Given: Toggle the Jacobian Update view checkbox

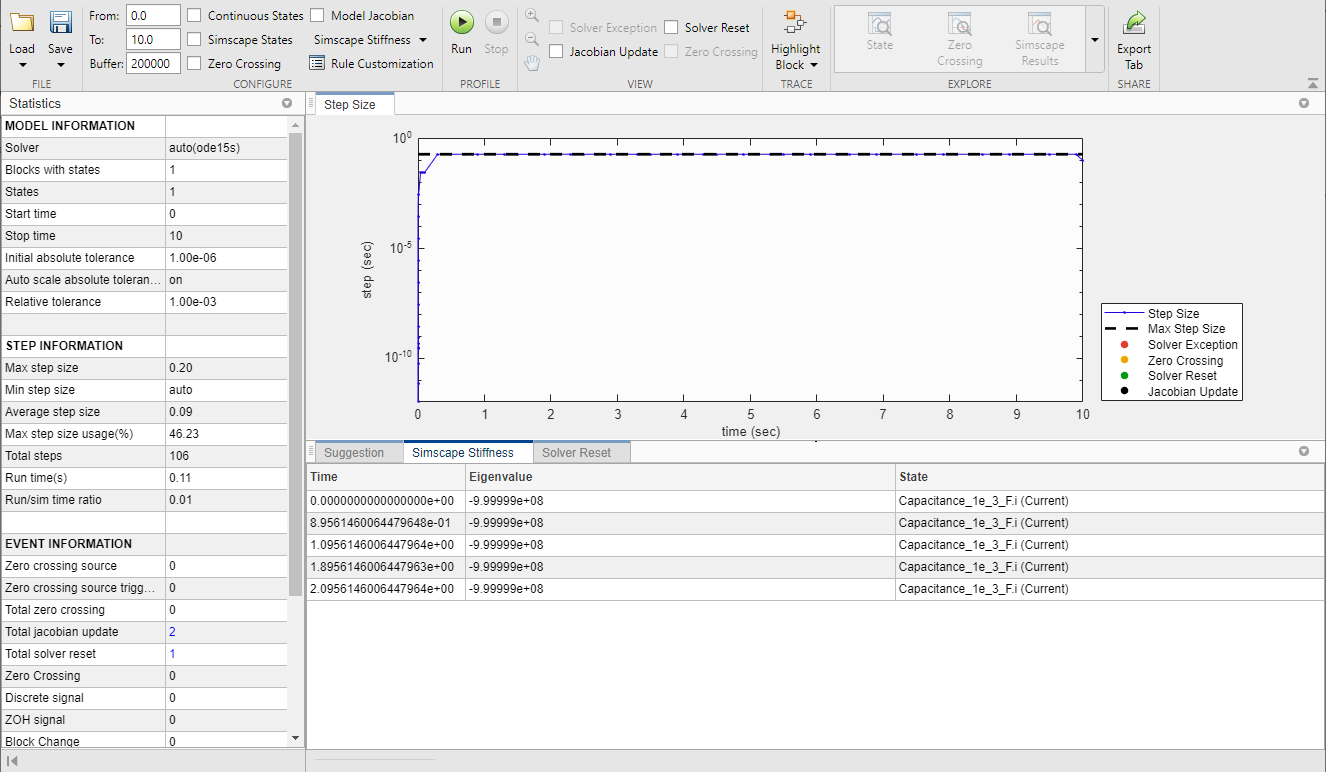Looking at the screenshot, I should [x=556, y=51].
